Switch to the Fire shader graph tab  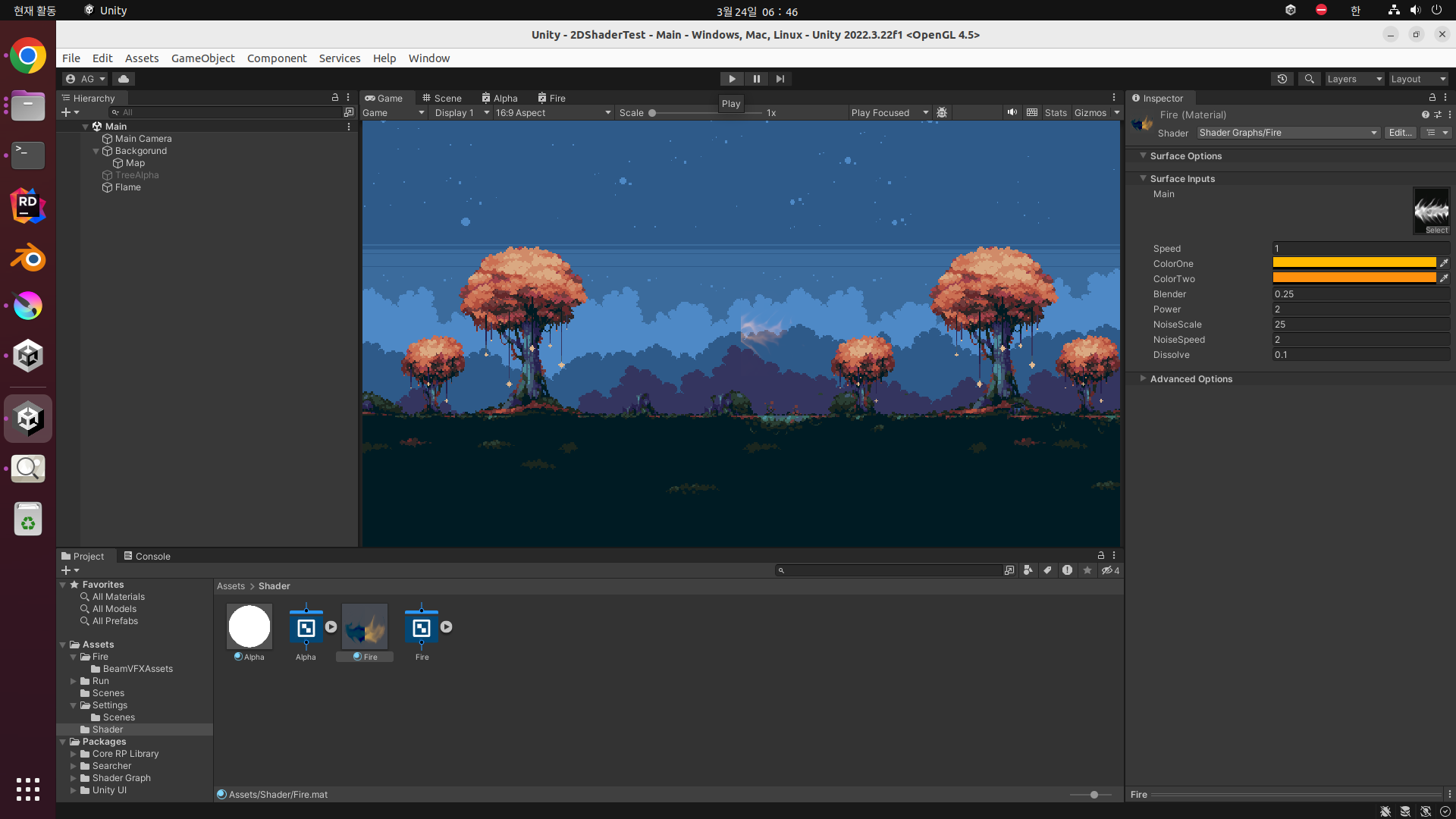coord(552,98)
